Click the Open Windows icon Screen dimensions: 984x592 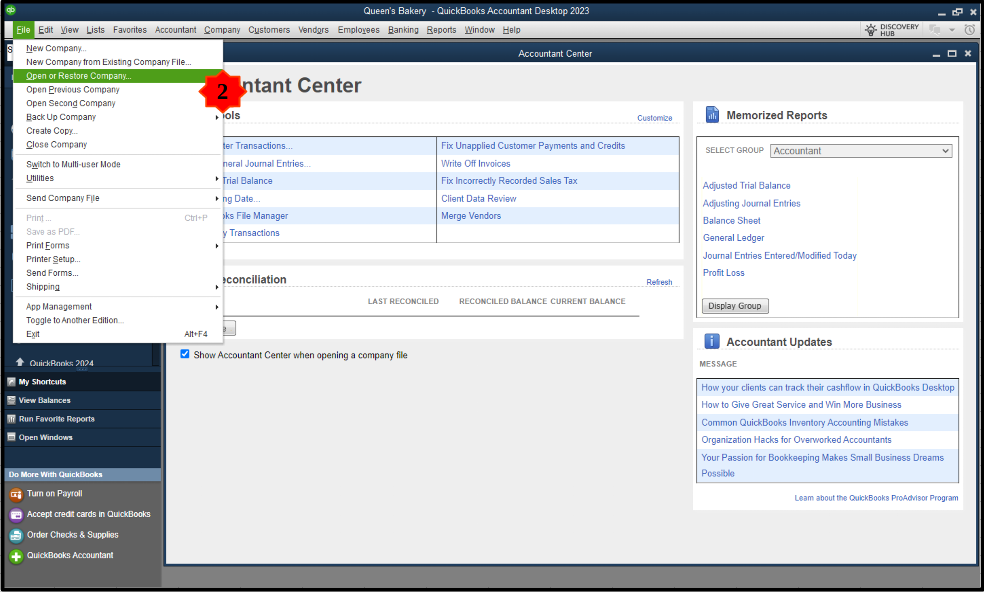(11, 437)
